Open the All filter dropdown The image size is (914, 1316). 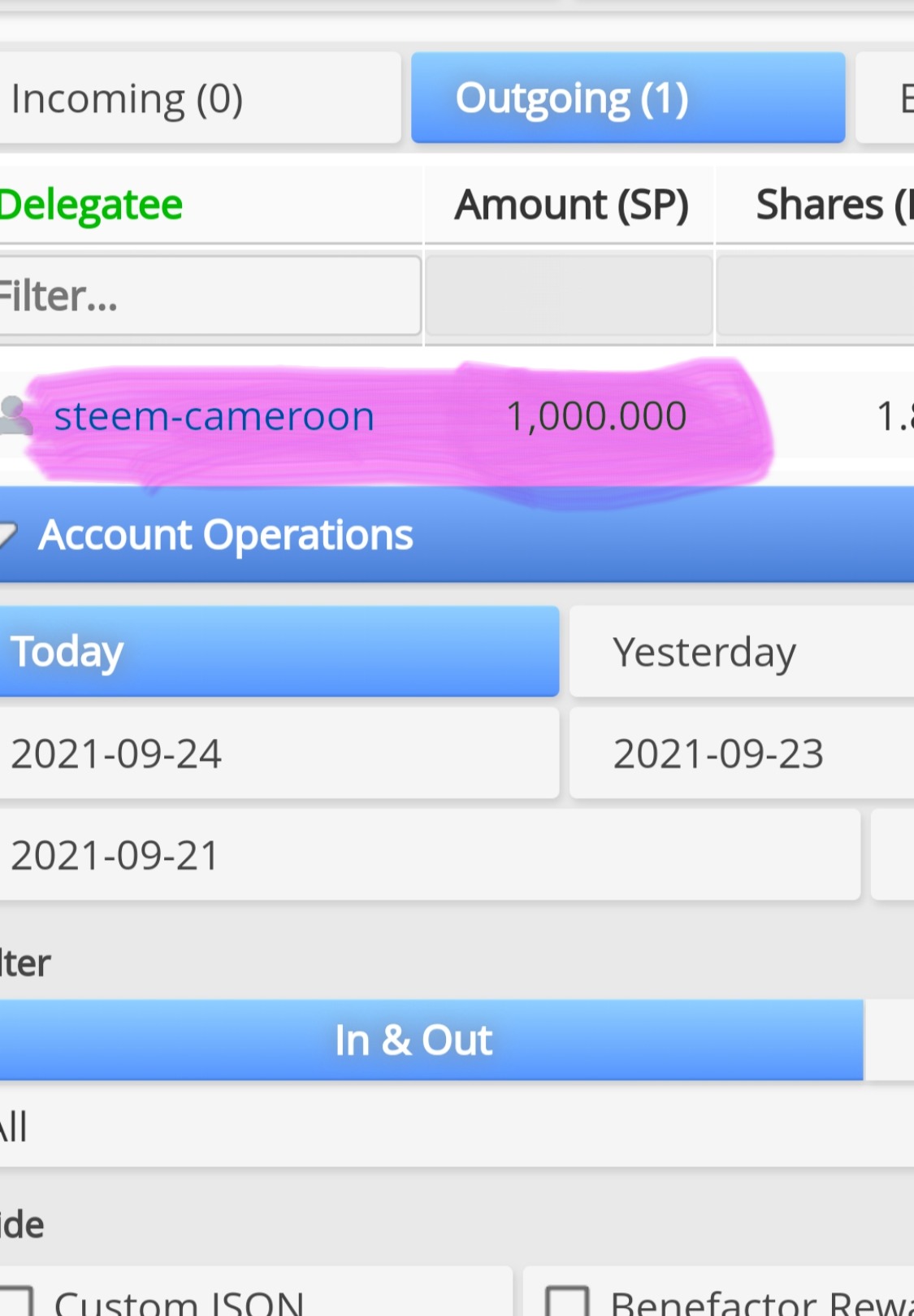coord(455,1127)
